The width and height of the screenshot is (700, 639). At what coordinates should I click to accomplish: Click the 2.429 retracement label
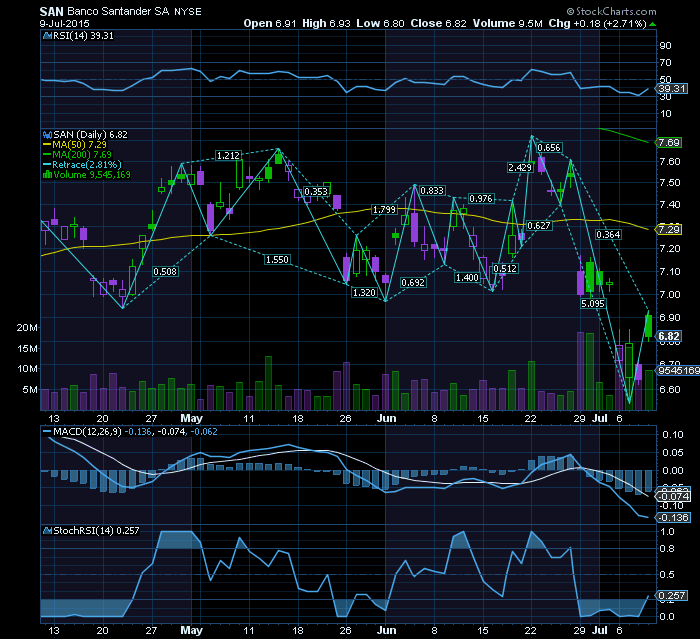click(520, 167)
